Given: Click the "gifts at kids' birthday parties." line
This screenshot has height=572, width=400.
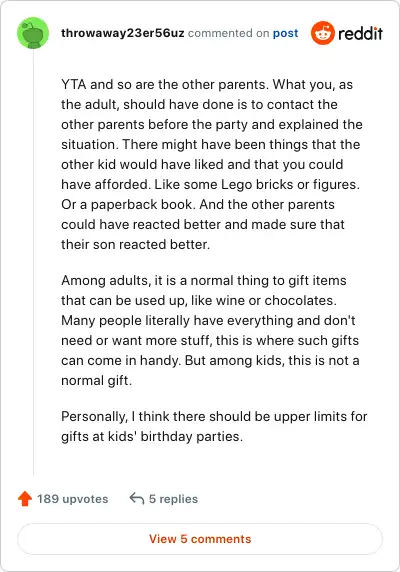Looking at the screenshot, I should point(152,436).
